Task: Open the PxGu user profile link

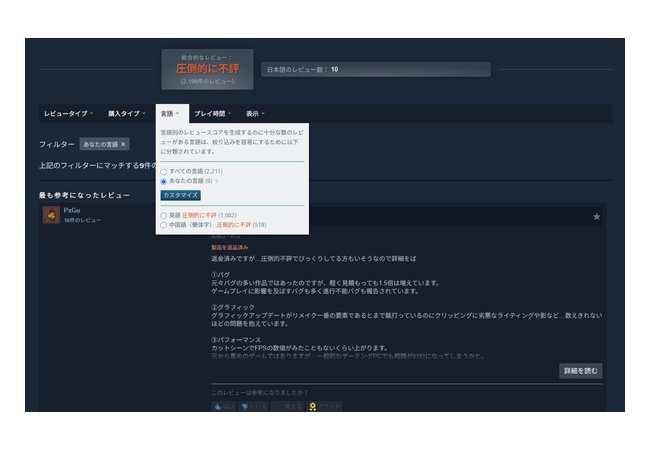Action: point(72,210)
